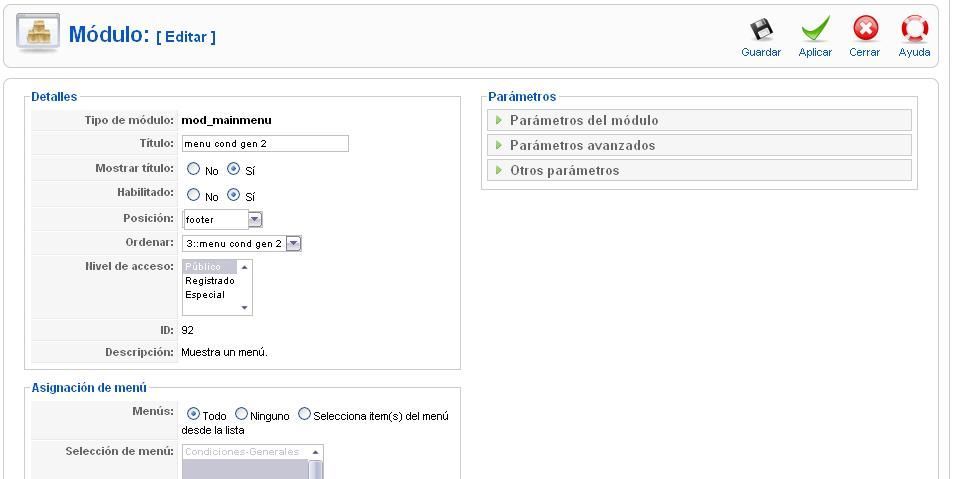Set Habilitado to No
Screen dimensions: 958x479
pyautogui.click(x=193, y=195)
